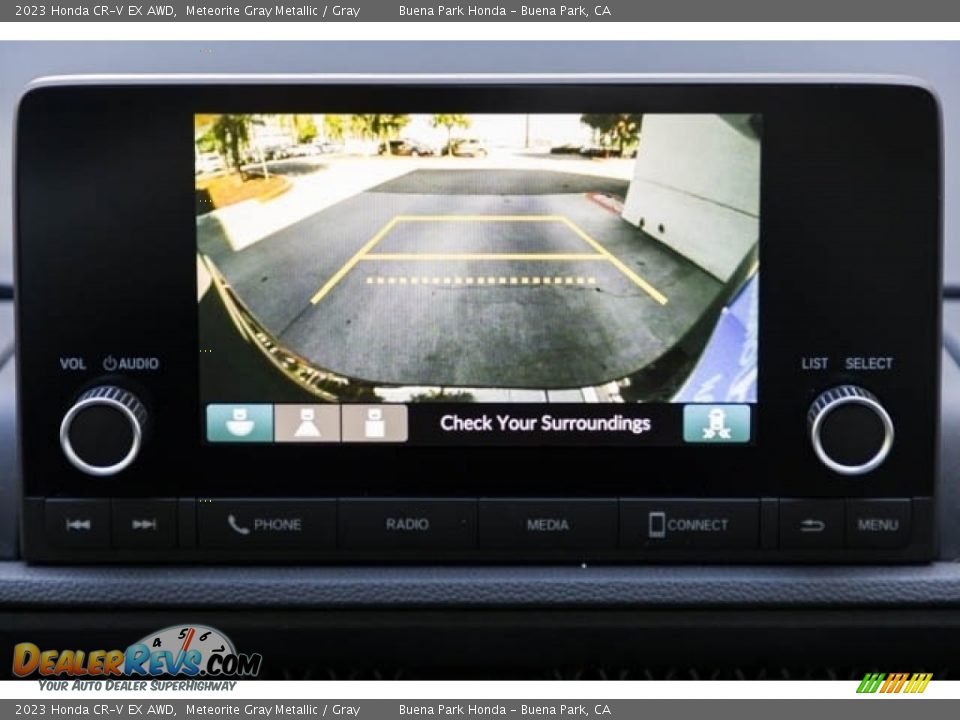Click Buena Park Honda in bottom caption
960x720 pixels.
[452, 710]
